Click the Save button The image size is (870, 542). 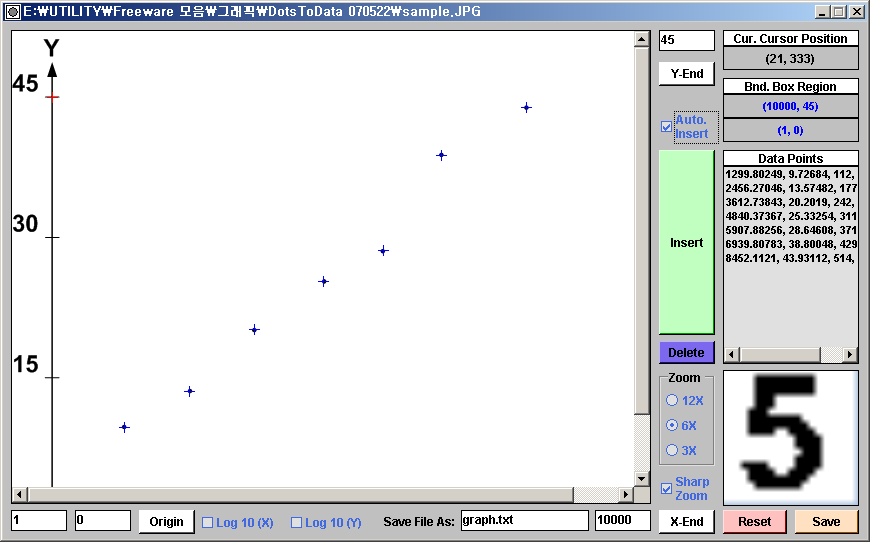pos(826,521)
